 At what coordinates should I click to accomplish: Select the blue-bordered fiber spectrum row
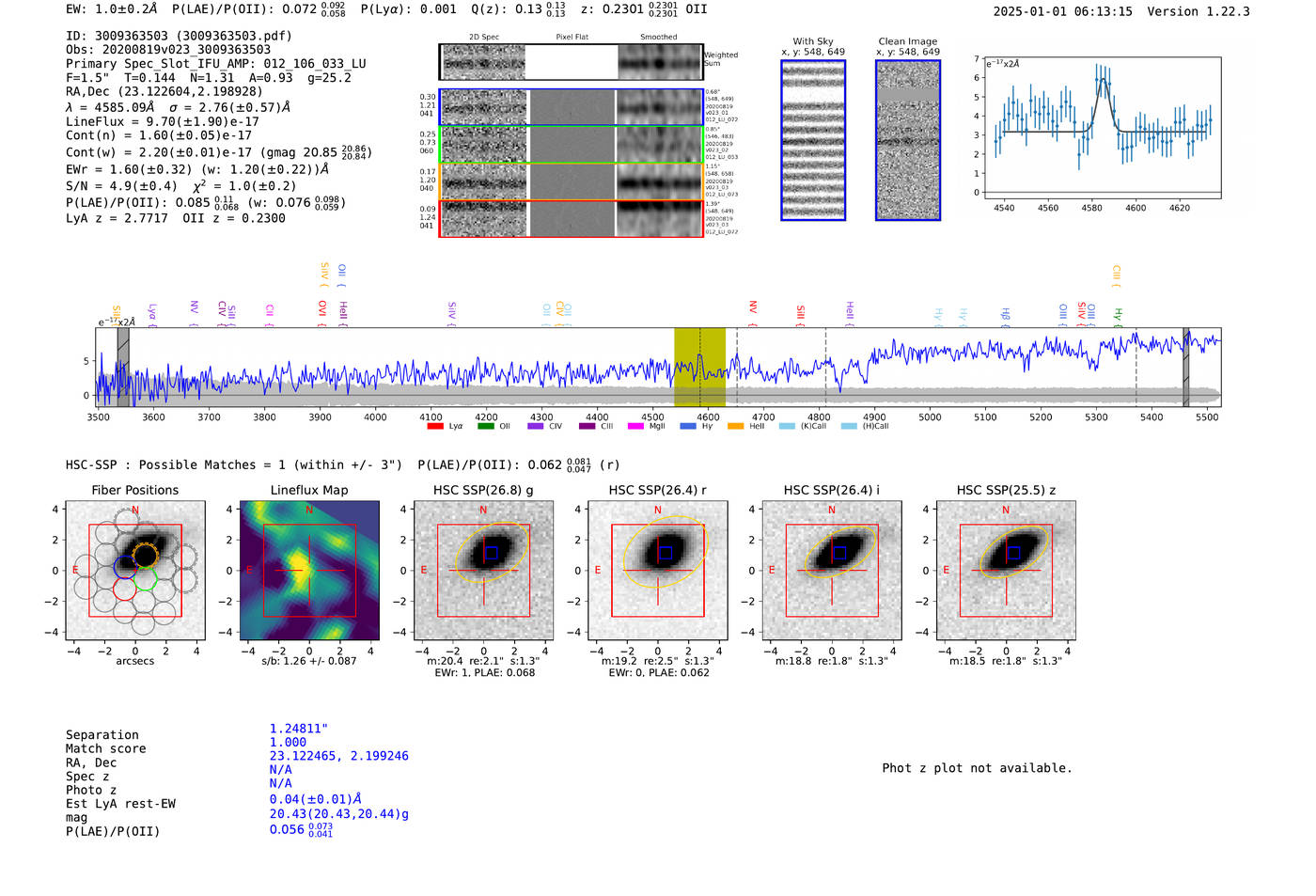pos(572,107)
